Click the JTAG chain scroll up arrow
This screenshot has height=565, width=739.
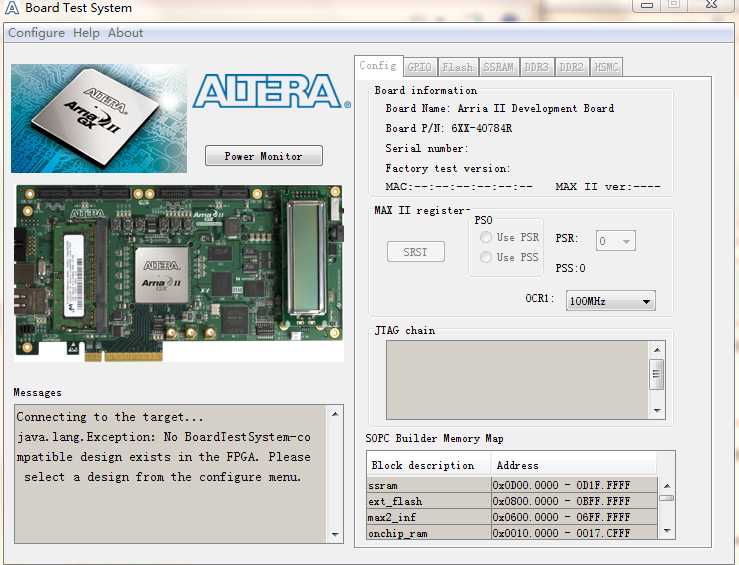pyautogui.click(x=657, y=350)
